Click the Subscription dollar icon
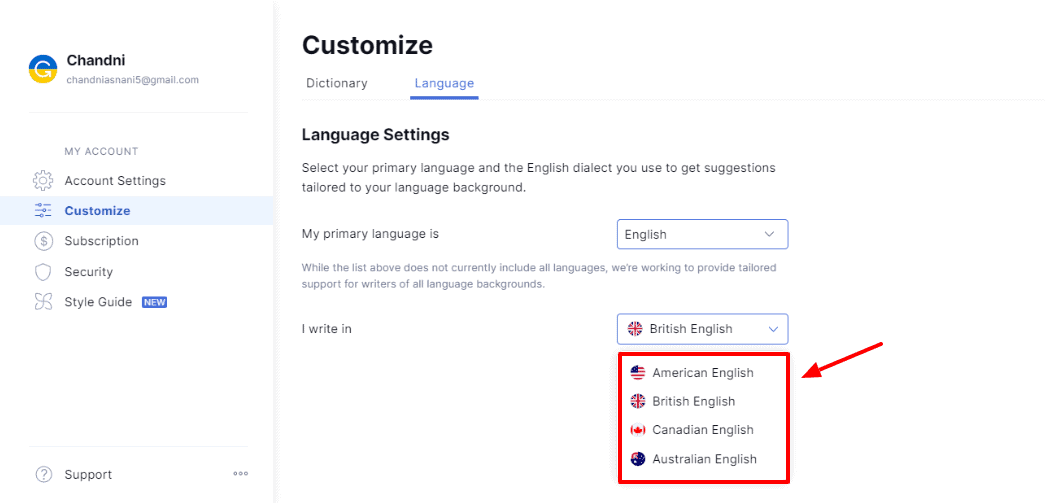The image size is (1045, 503). click(x=43, y=241)
